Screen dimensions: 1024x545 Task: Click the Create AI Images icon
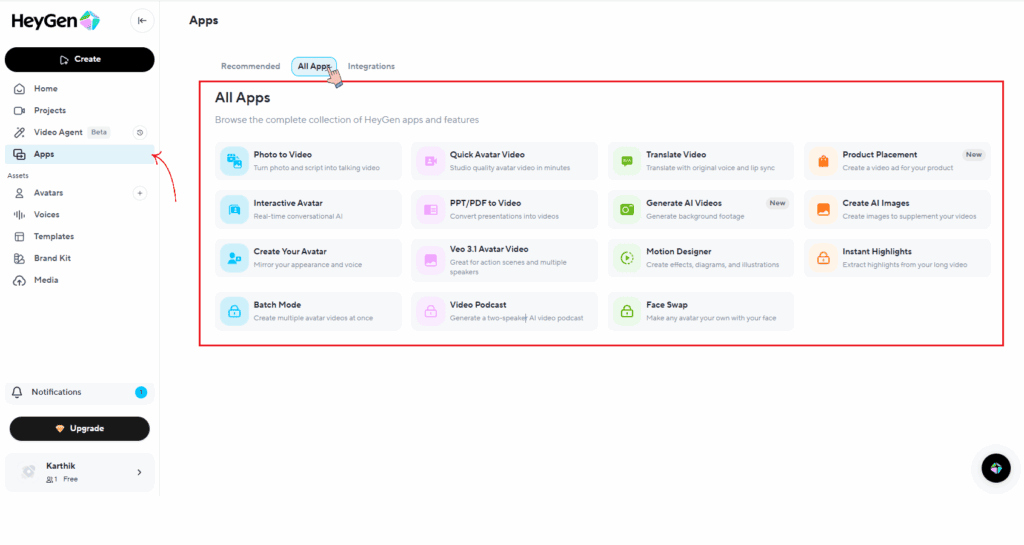pyautogui.click(x=823, y=210)
